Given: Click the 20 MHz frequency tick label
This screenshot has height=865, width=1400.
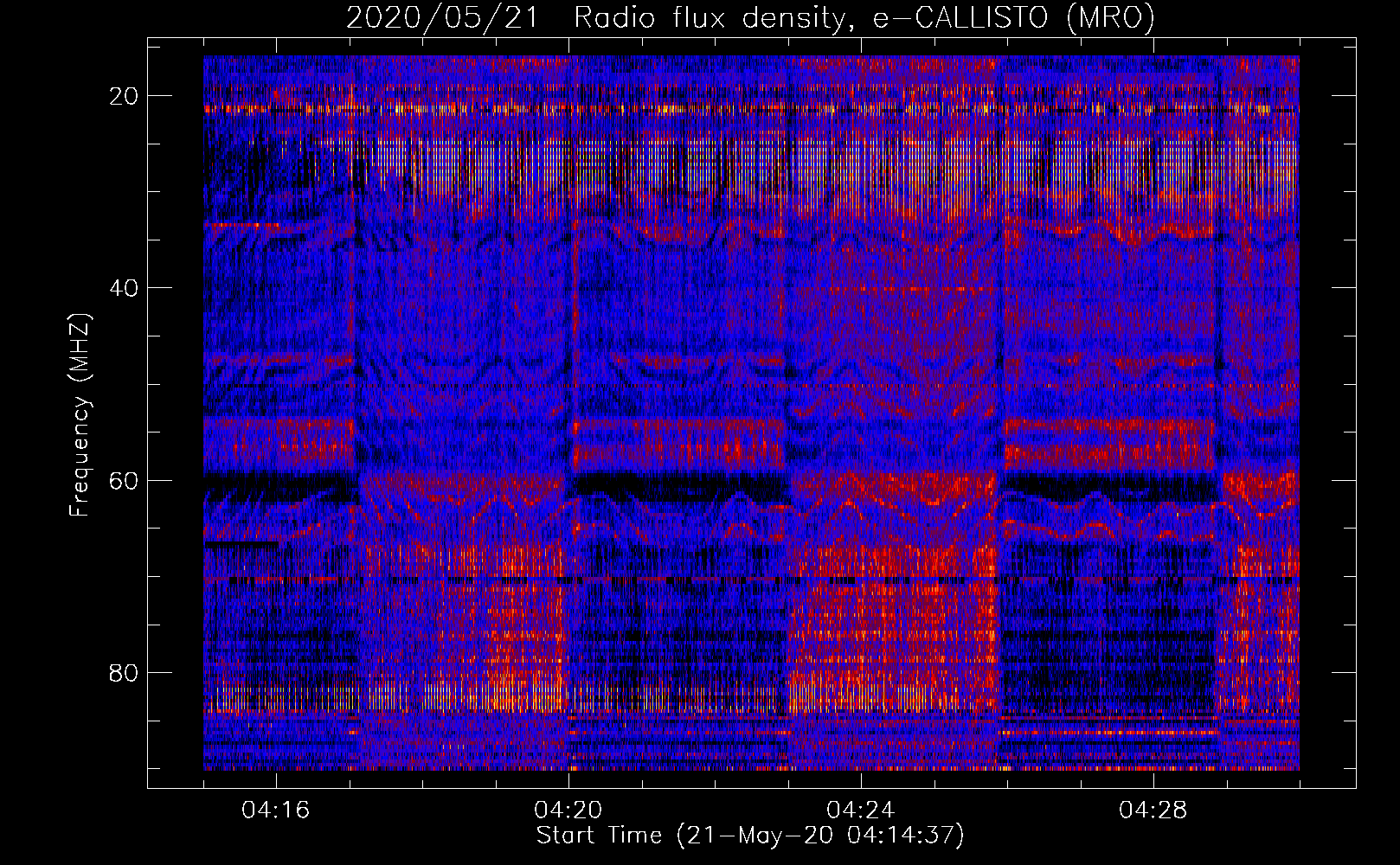Looking at the screenshot, I should click(x=125, y=96).
